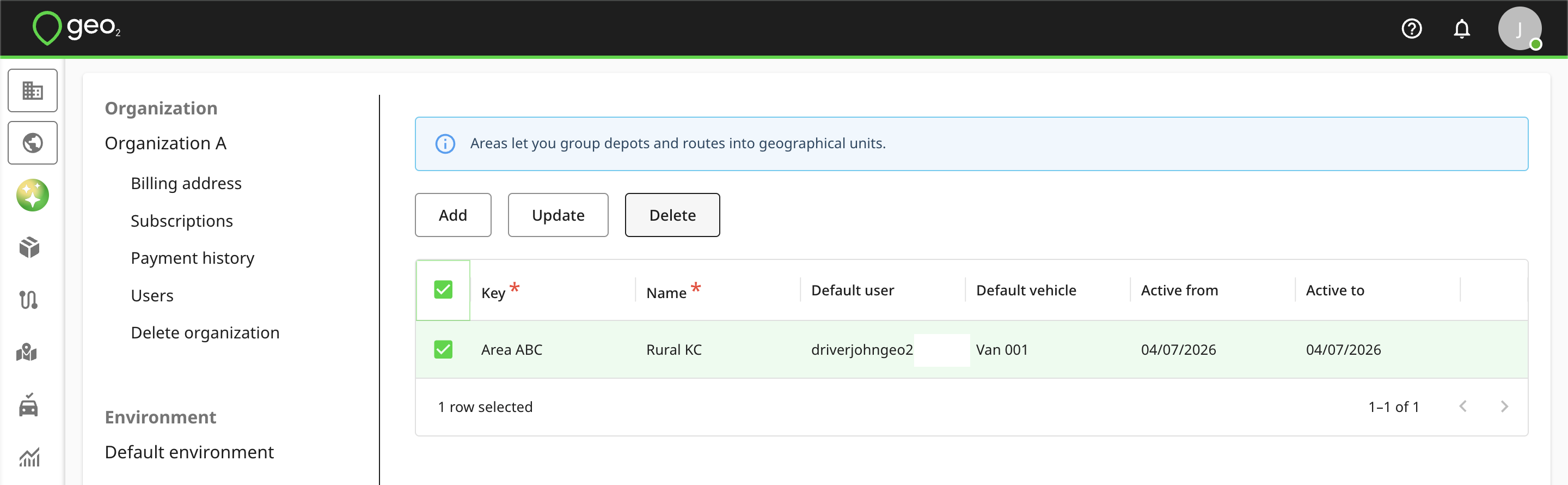
Task: Open Organization A settings
Action: tap(166, 143)
